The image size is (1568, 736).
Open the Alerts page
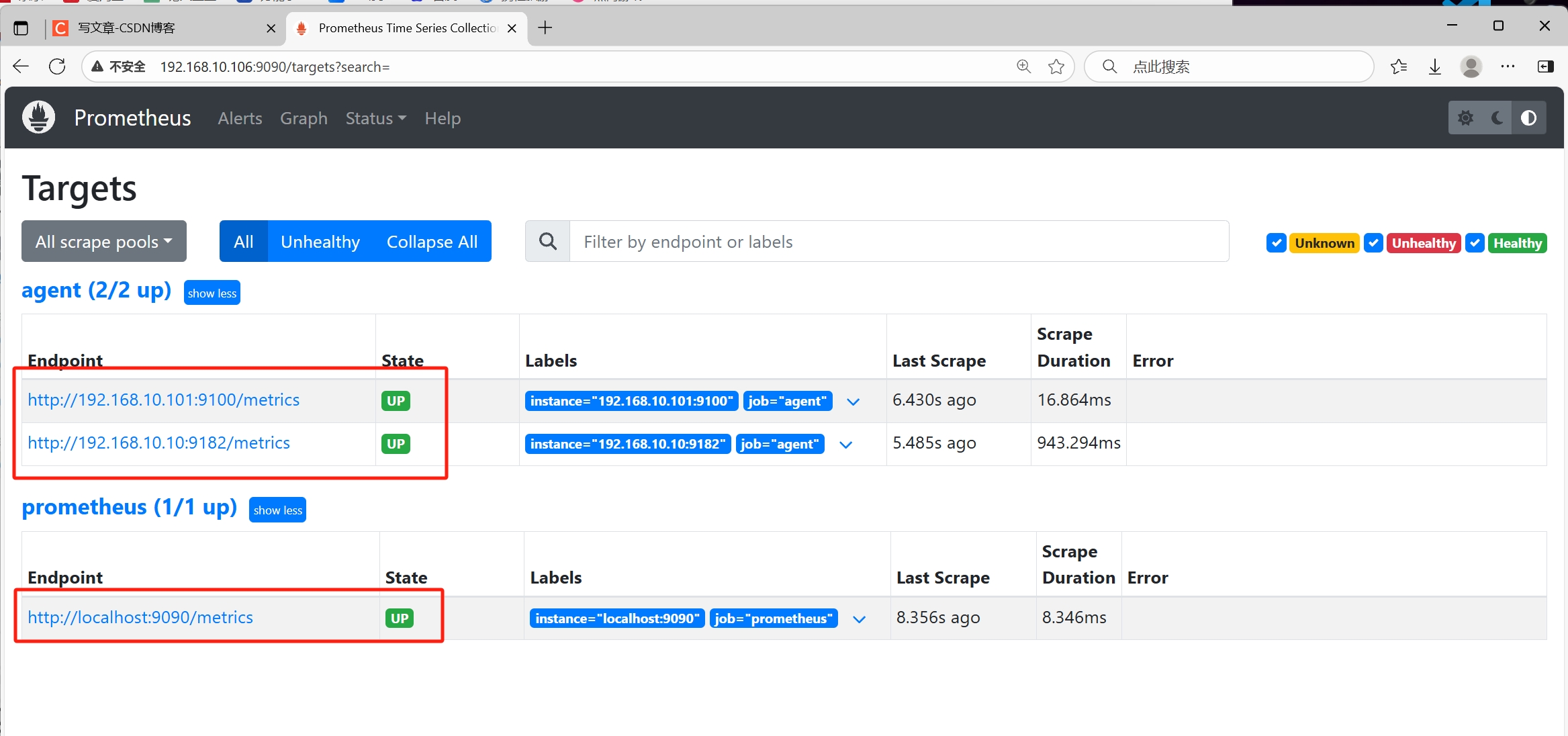point(240,118)
